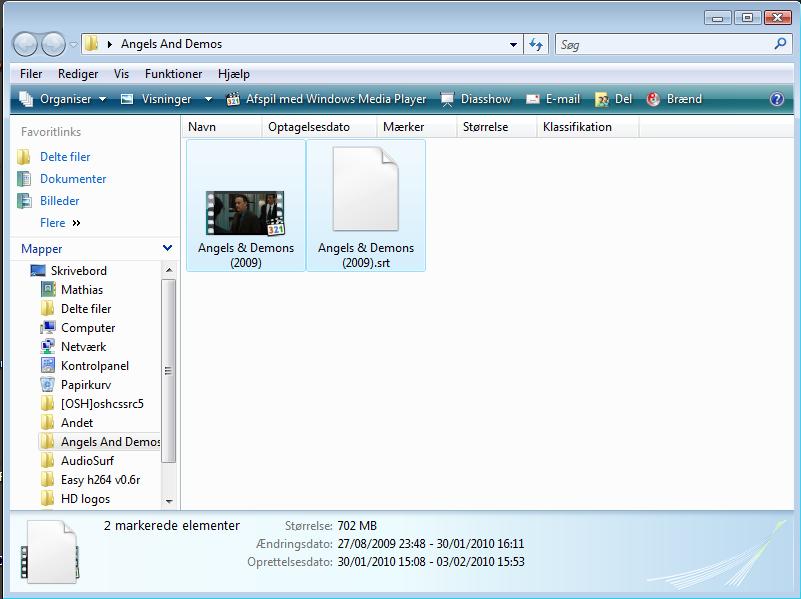Click the Angels & Demons (2009) video filename
801x599 pixels.
pyautogui.click(x=246, y=255)
